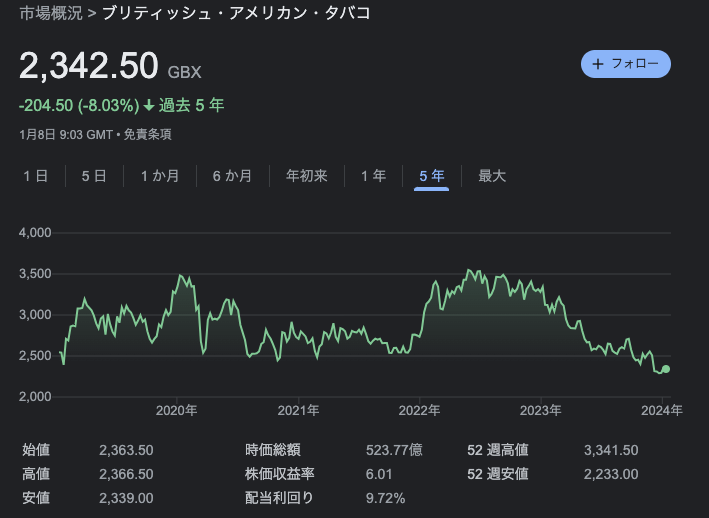Image resolution: width=709 pixels, height=518 pixels.
Task: Click the plus icon in follow button
Action: 598,64
